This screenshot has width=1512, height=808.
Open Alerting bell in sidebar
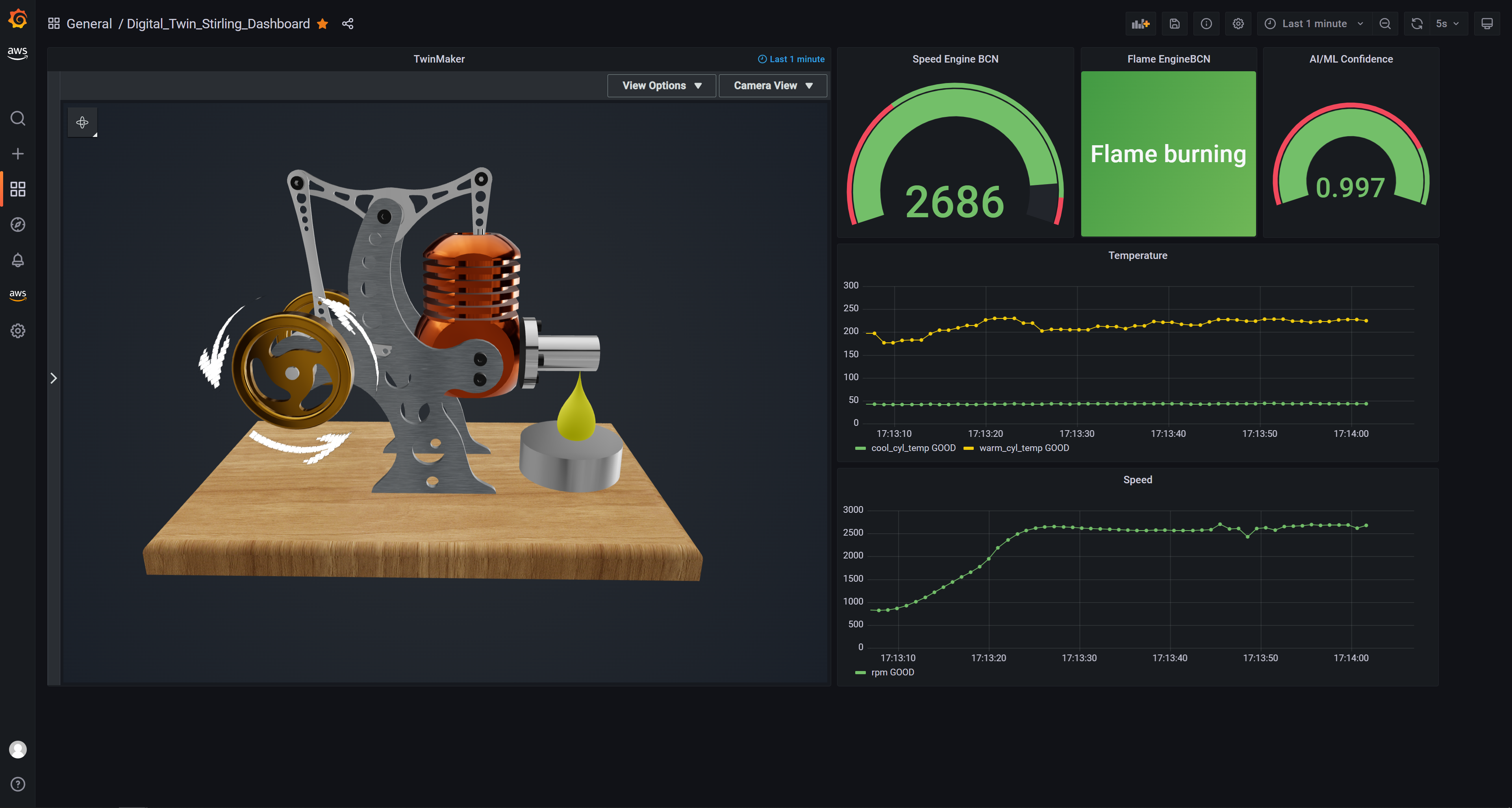pos(18,260)
